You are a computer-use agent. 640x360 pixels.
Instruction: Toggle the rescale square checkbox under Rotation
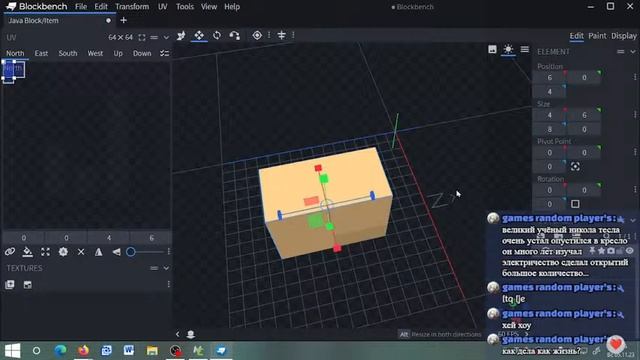click(x=575, y=204)
